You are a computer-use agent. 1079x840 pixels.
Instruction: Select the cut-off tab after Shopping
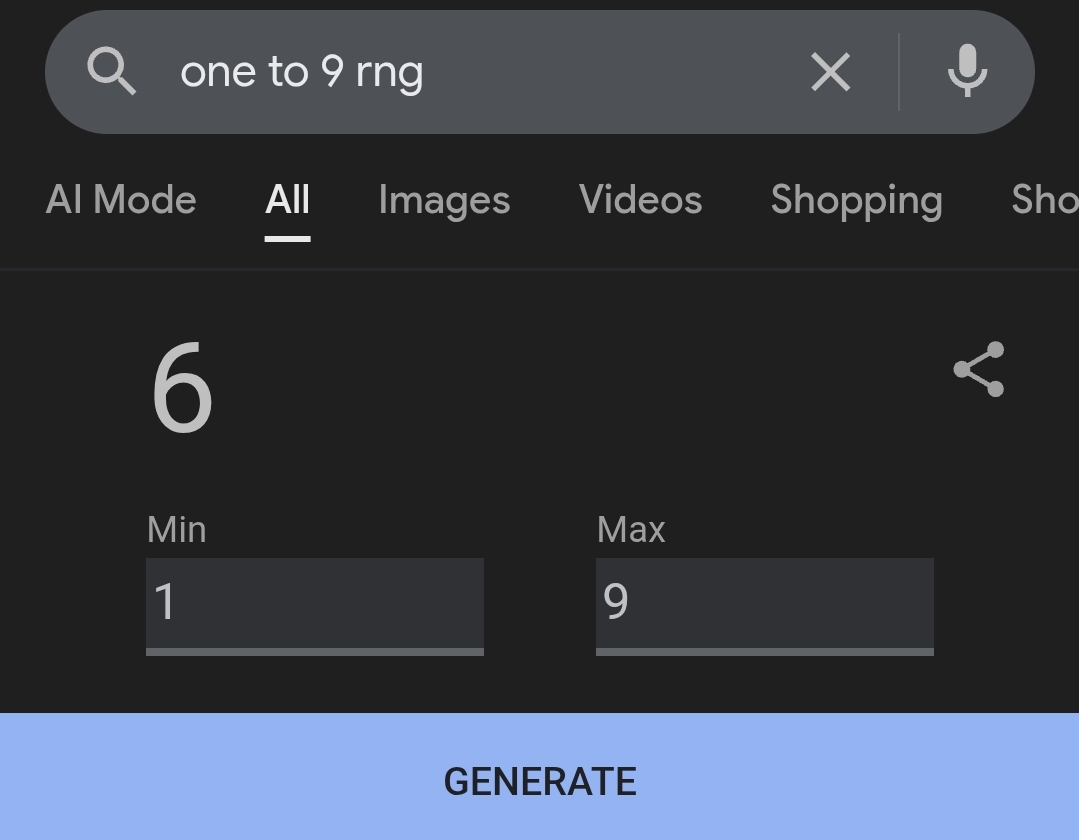point(1044,200)
